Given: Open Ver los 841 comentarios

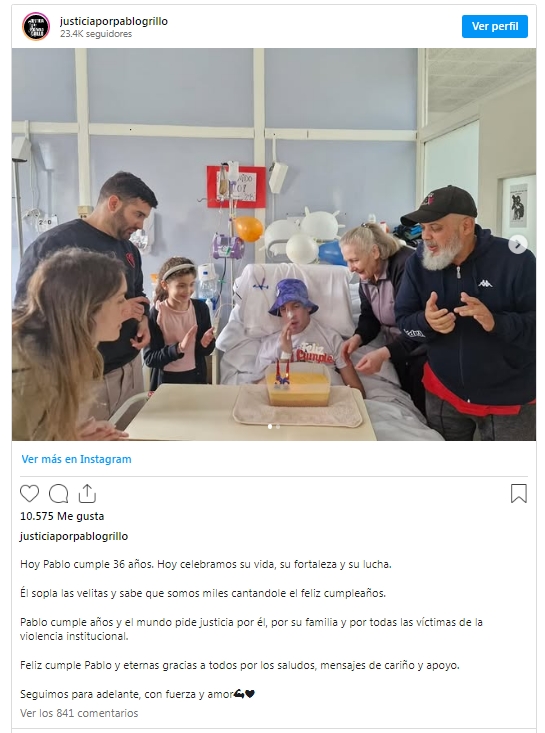Looking at the screenshot, I should pos(79,713).
